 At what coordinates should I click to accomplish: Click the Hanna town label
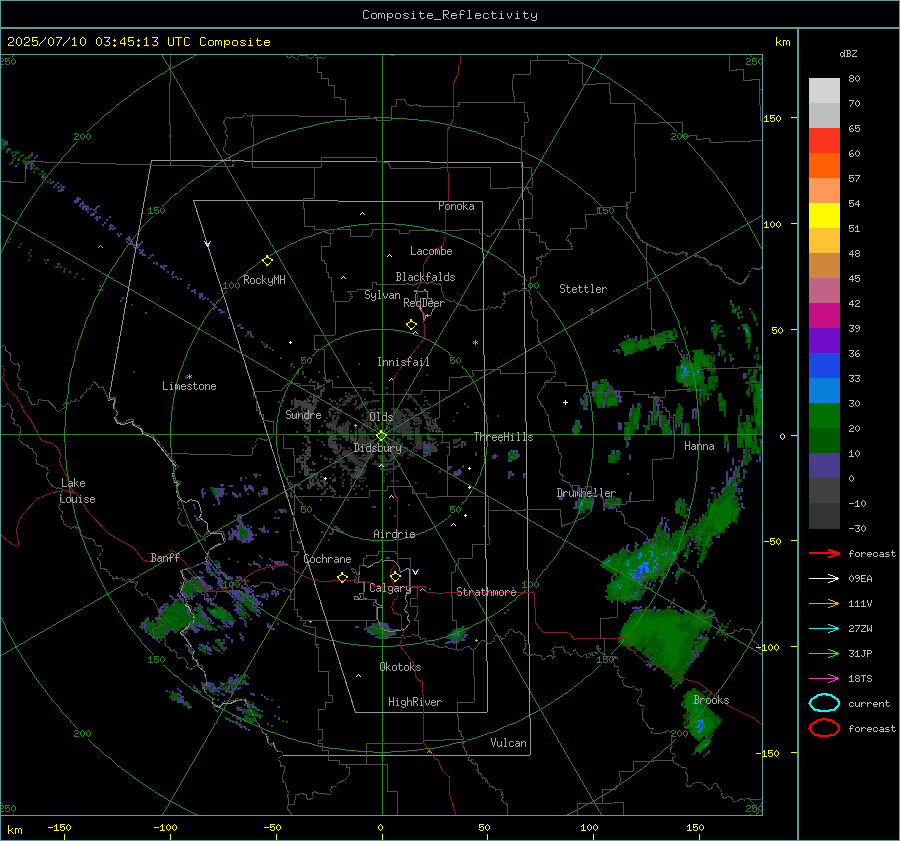pyautogui.click(x=699, y=446)
